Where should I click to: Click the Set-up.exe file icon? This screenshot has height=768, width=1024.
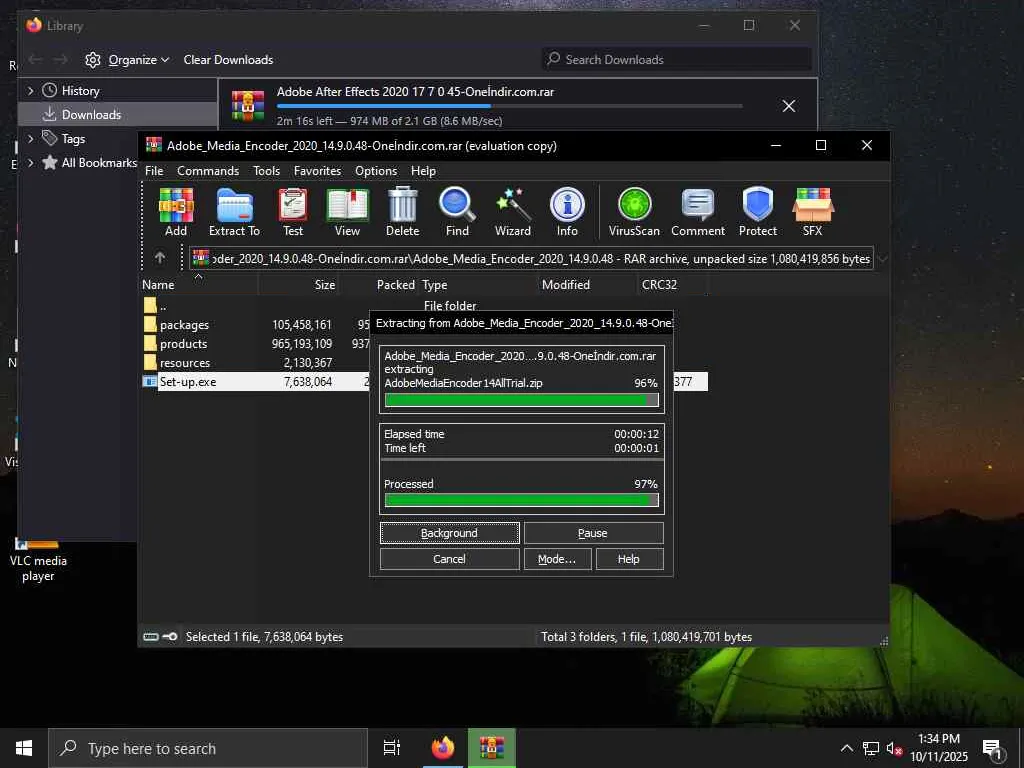pyautogui.click(x=150, y=381)
